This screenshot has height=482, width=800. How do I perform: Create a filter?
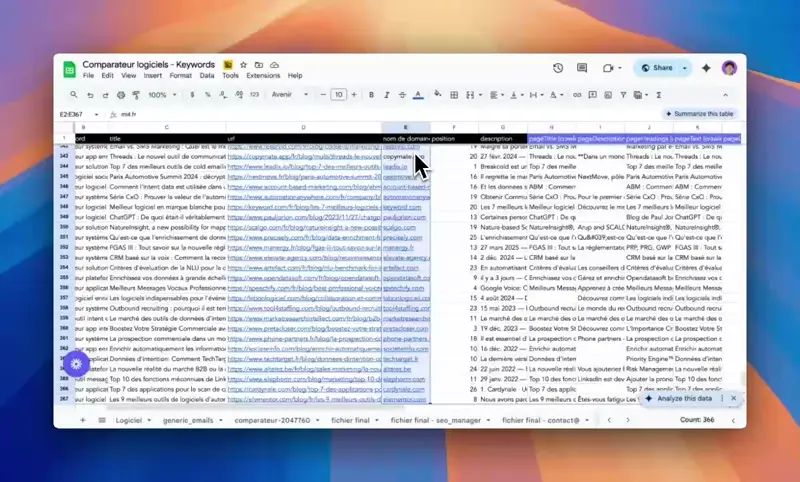click(x=623, y=95)
